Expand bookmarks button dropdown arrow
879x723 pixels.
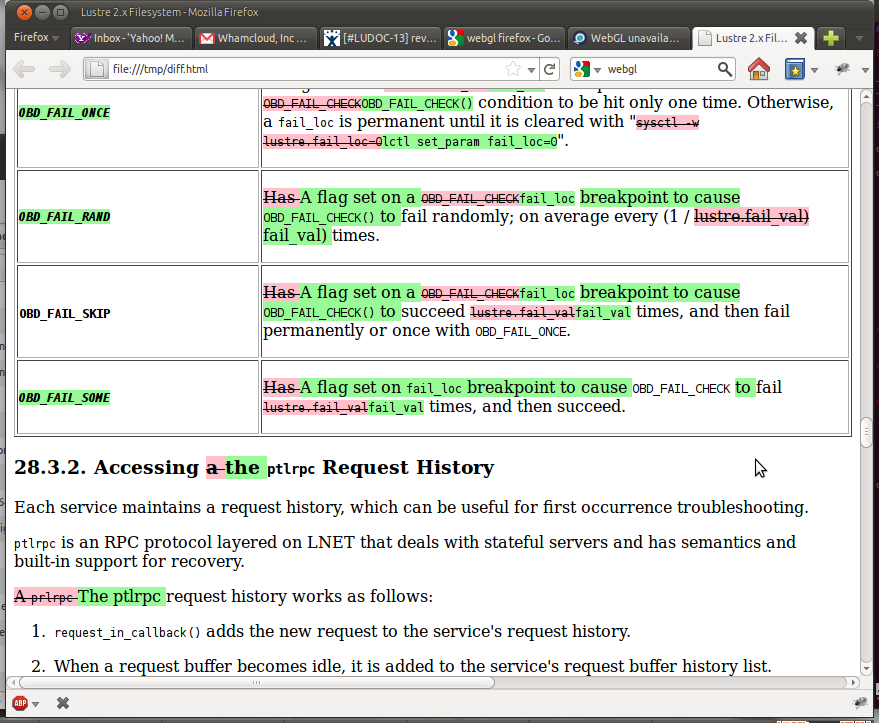pyautogui.click(x=815, y=70)
